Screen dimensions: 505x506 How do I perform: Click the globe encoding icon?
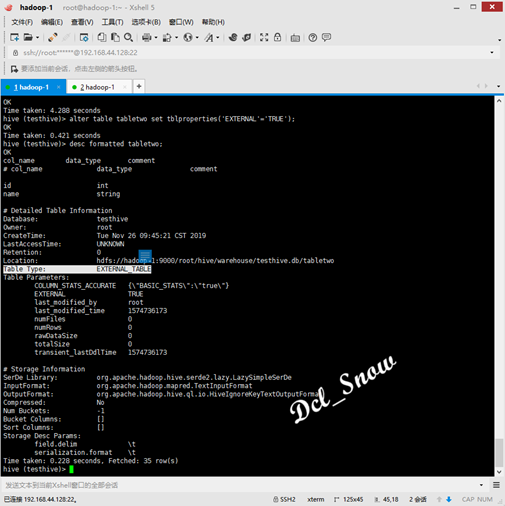(x=188, y=37)
